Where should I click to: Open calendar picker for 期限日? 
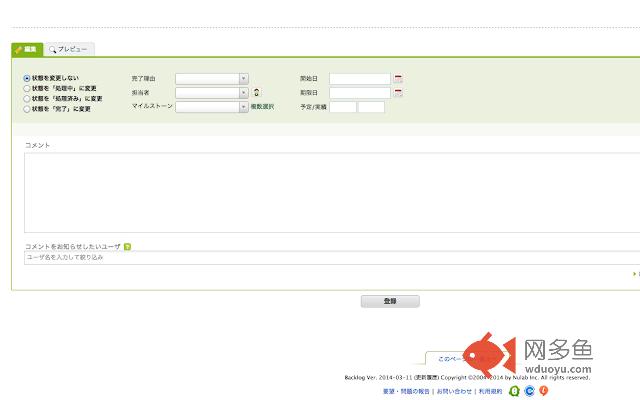(398, 93)
